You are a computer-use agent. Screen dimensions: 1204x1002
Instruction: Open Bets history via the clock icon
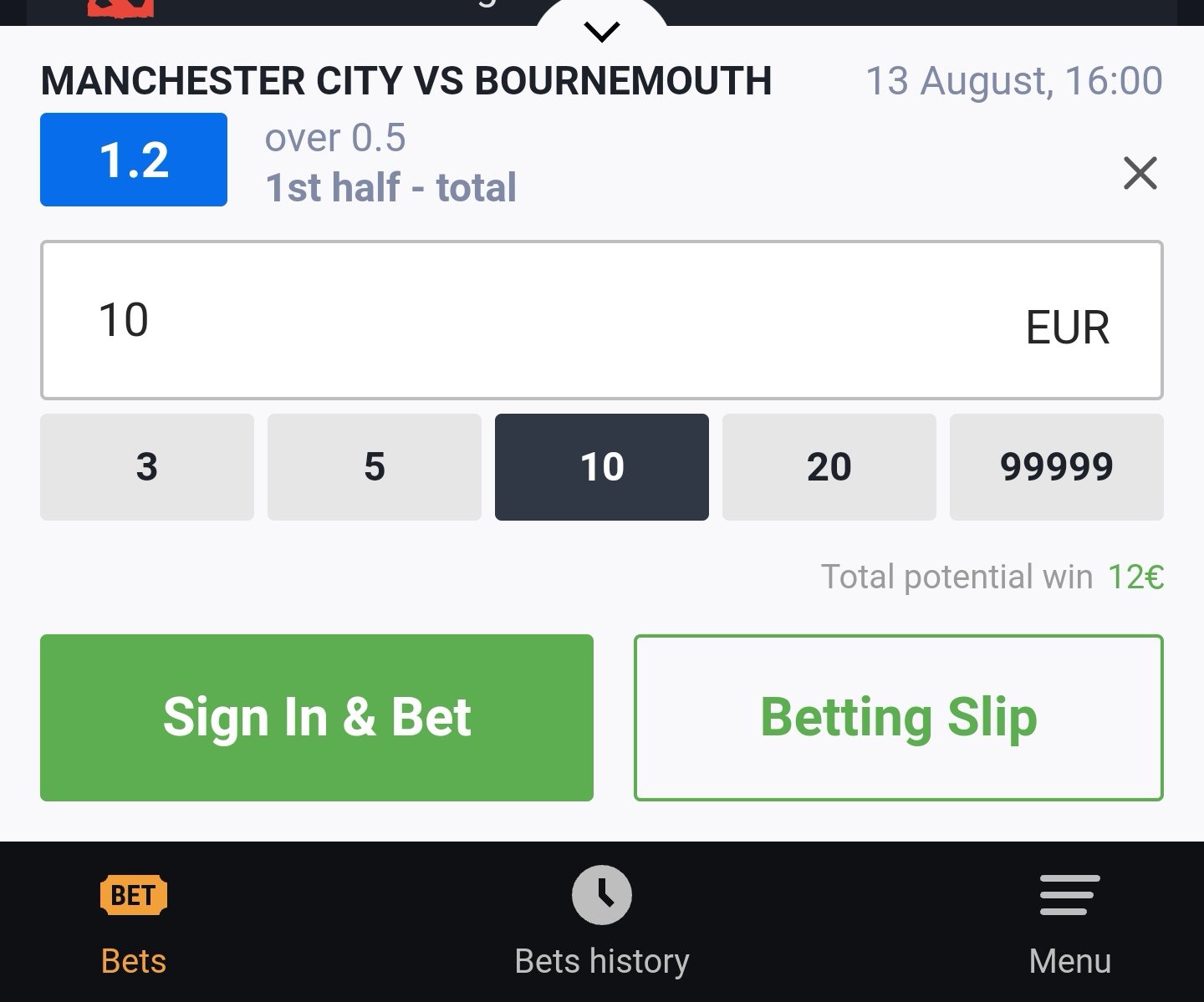602,895
